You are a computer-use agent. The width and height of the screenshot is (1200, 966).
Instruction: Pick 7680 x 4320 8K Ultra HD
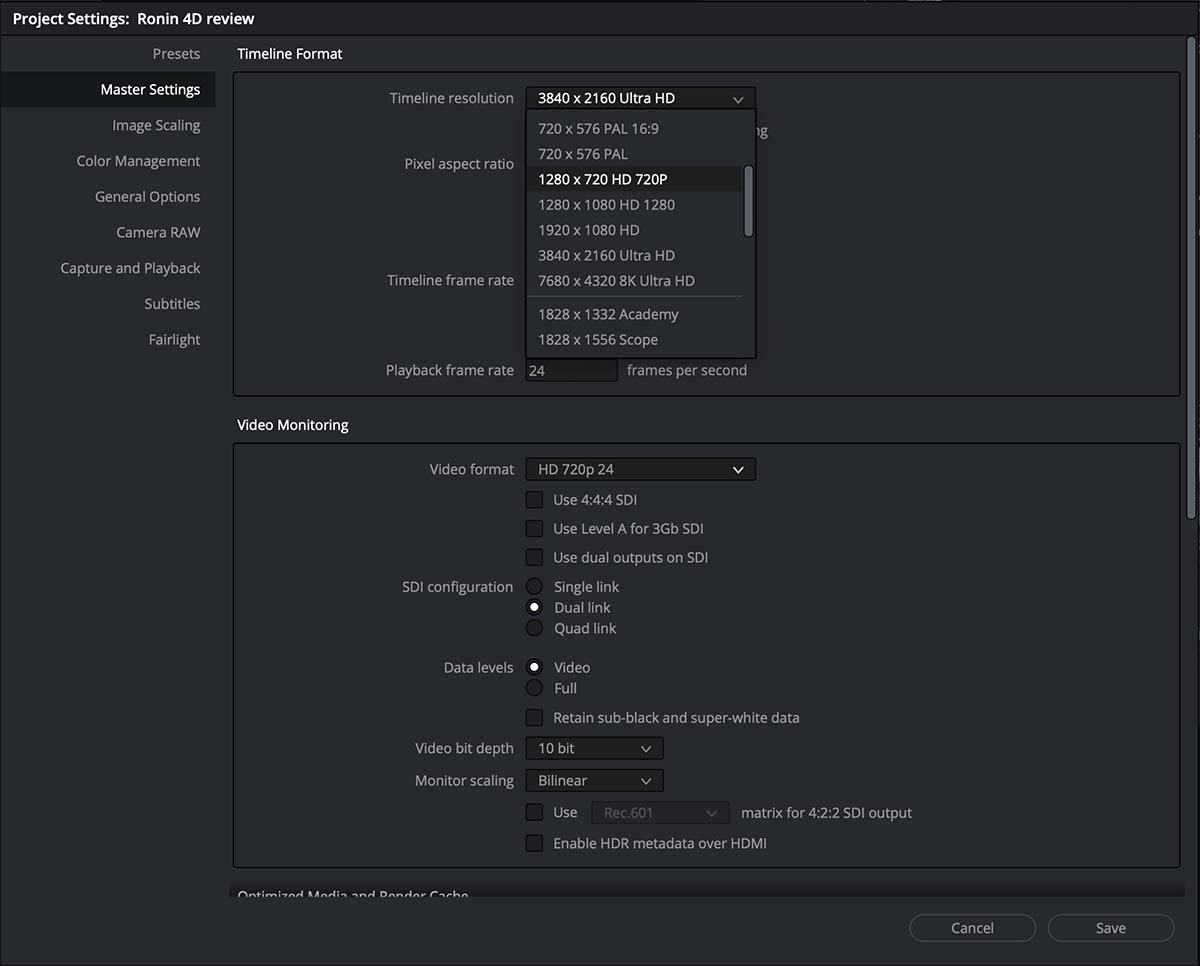point(616,281)
